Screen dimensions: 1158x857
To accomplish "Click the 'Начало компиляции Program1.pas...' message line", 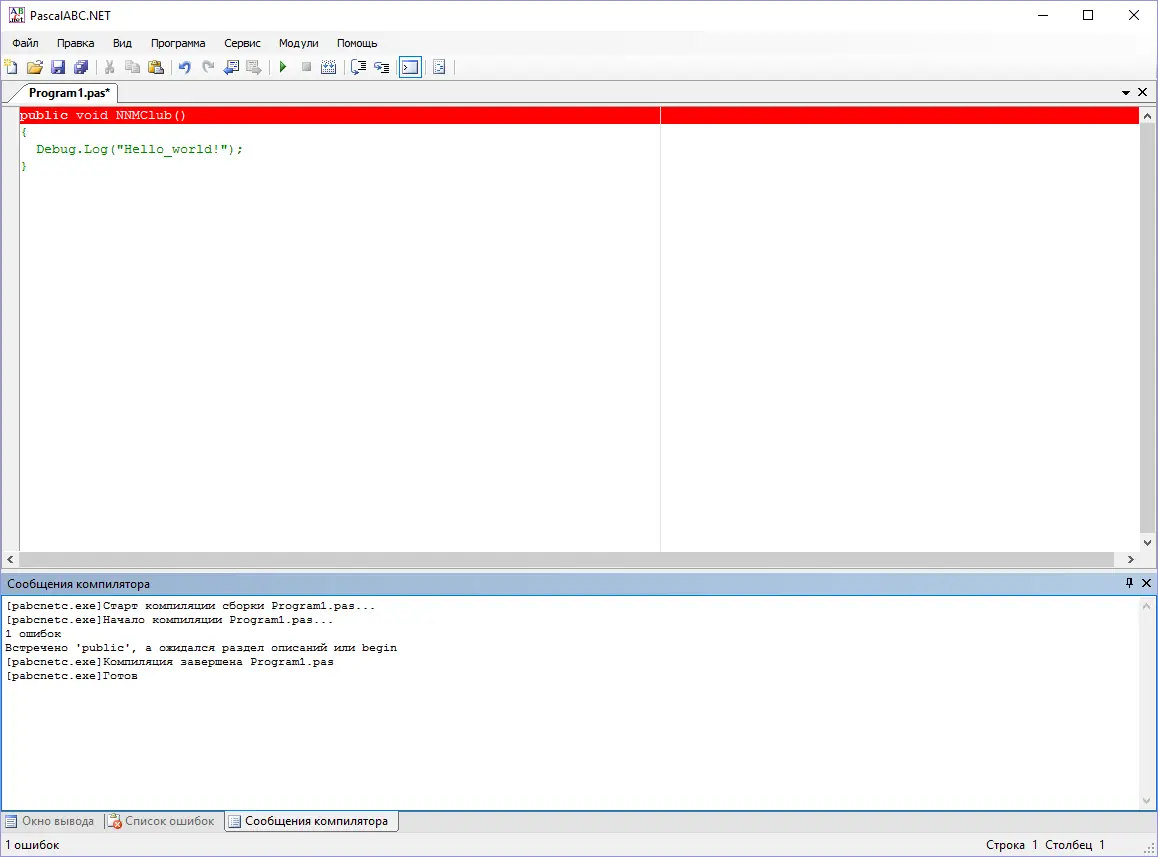I will pyautogui.click(x=170, y=620).
